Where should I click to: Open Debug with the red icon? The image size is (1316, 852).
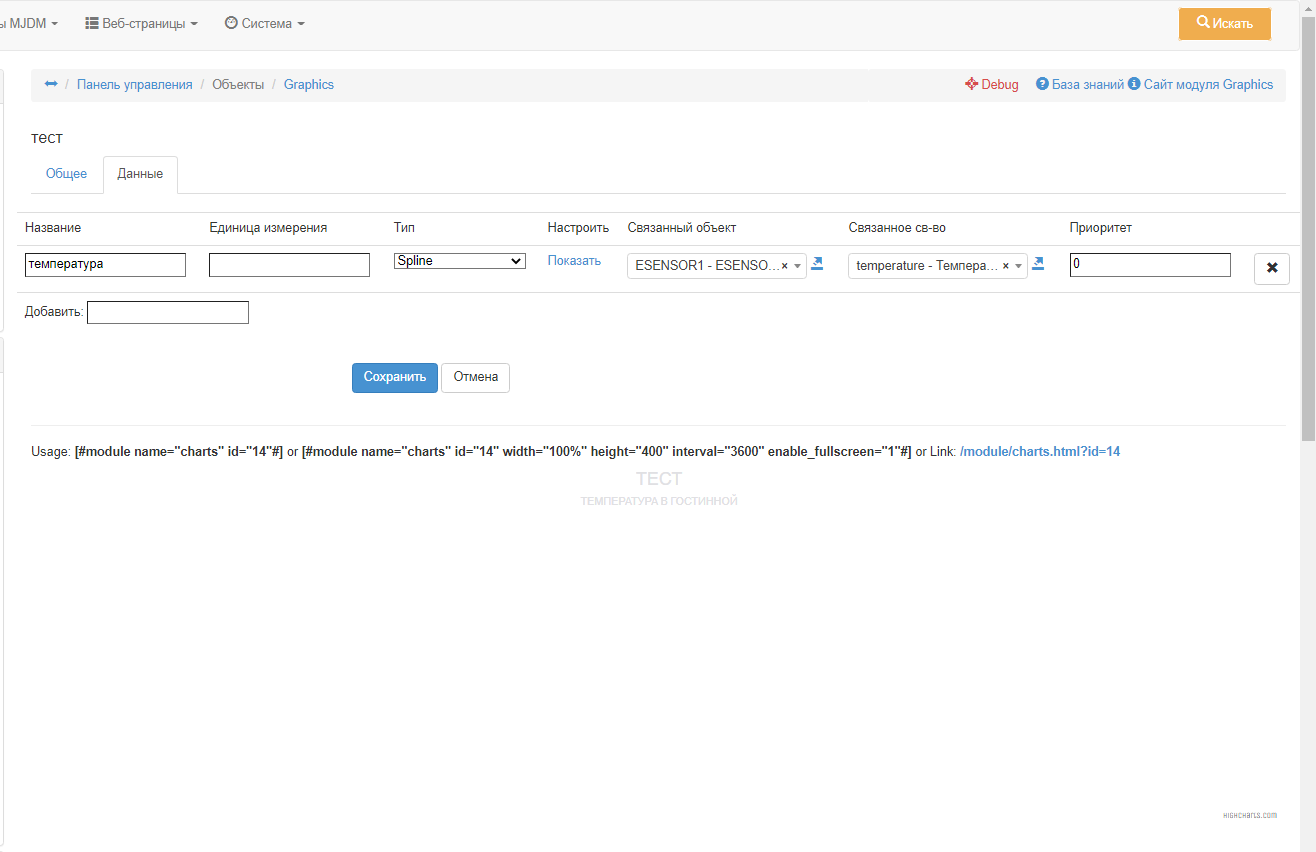991,85
